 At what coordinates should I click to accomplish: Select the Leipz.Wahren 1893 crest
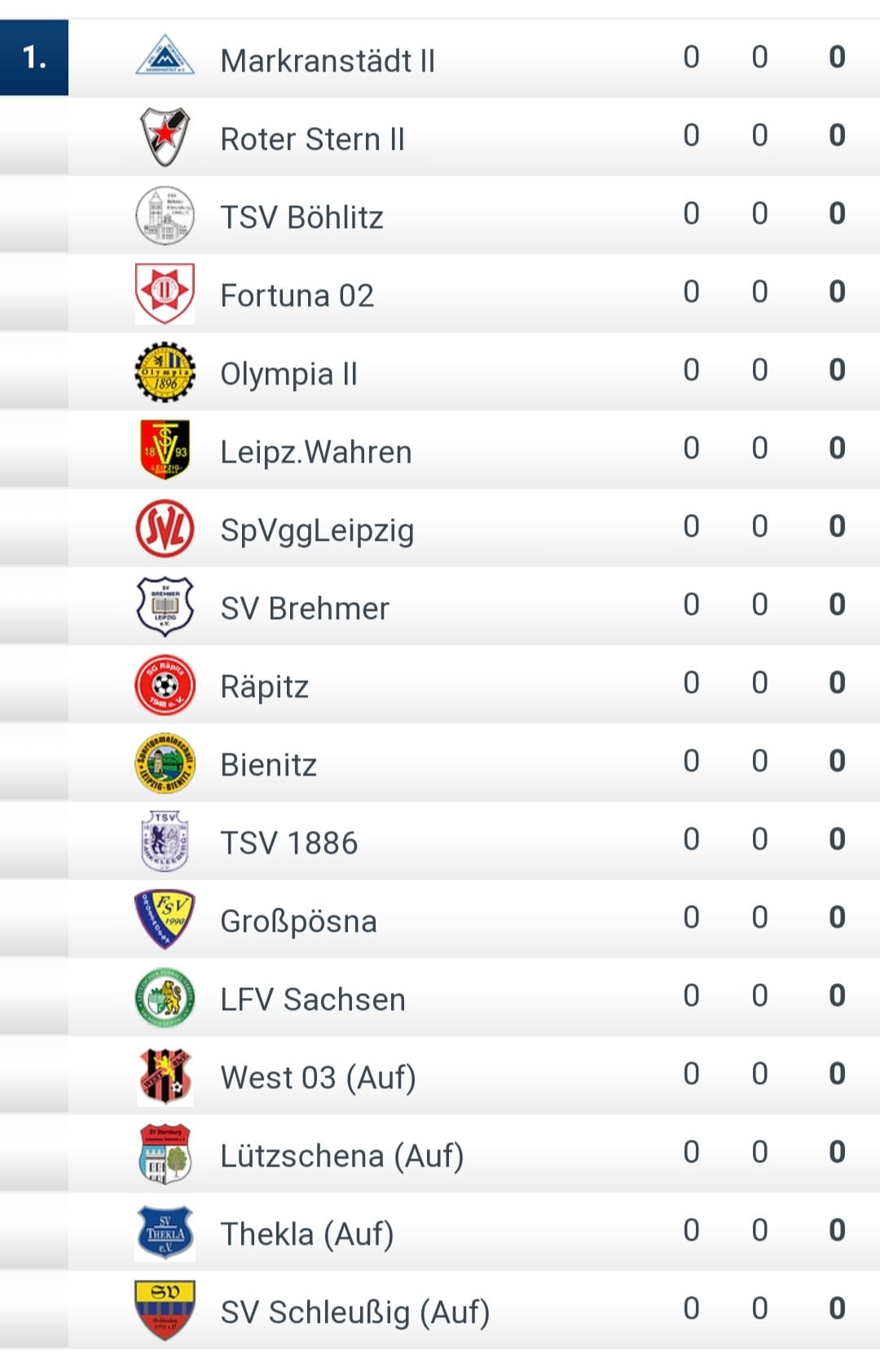pyautogui.click(x=165, y=449)
